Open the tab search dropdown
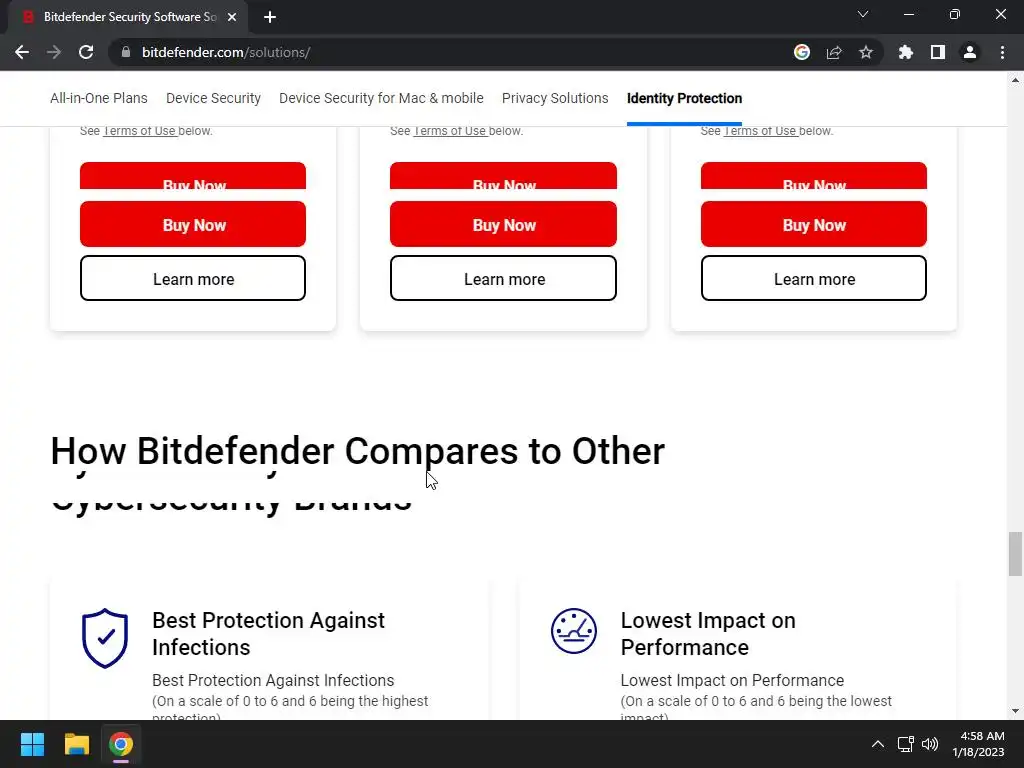The width and height of the screenshot is (1024, 768). (863, 14)
